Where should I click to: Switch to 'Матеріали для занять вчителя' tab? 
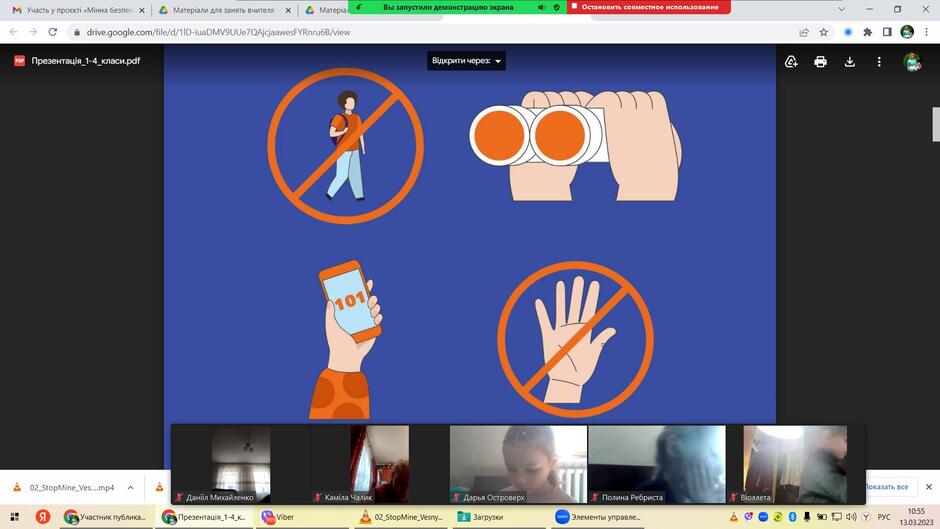tap(223, 10)
